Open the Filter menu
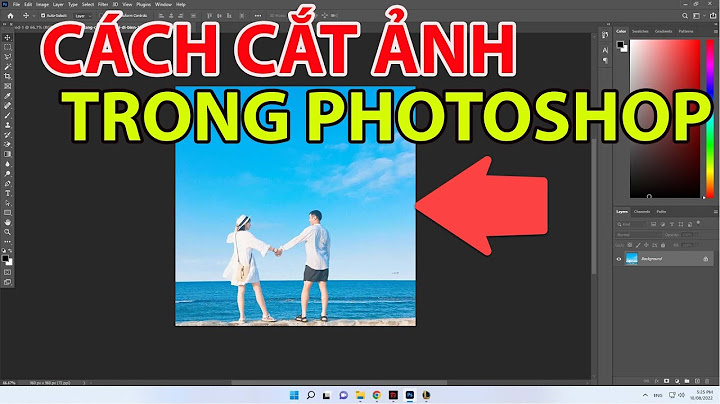The height and width of the screenshot is (404, 720). [103, 5]
